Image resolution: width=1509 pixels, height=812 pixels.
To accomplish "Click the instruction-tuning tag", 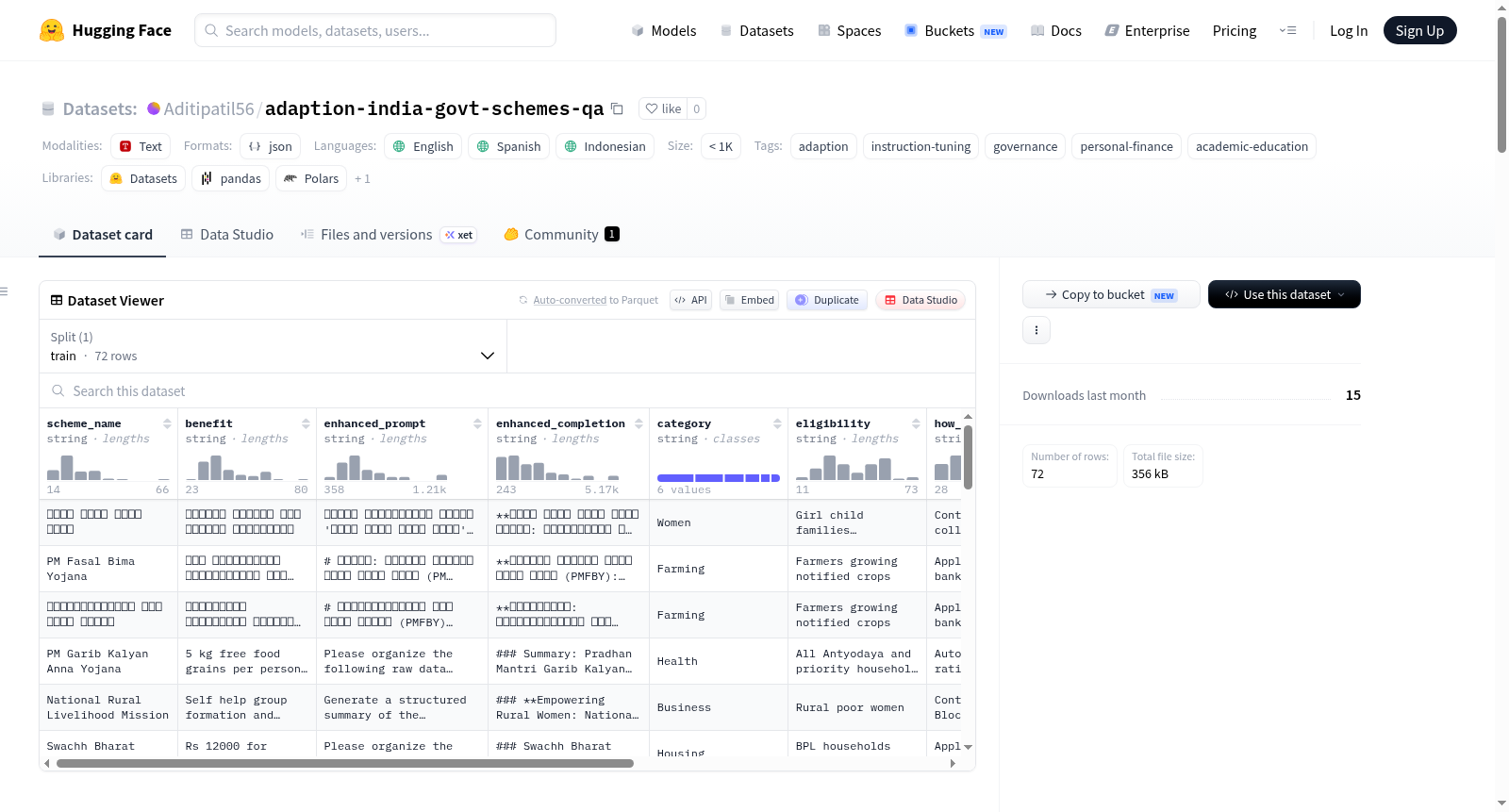I will (920, 146).
